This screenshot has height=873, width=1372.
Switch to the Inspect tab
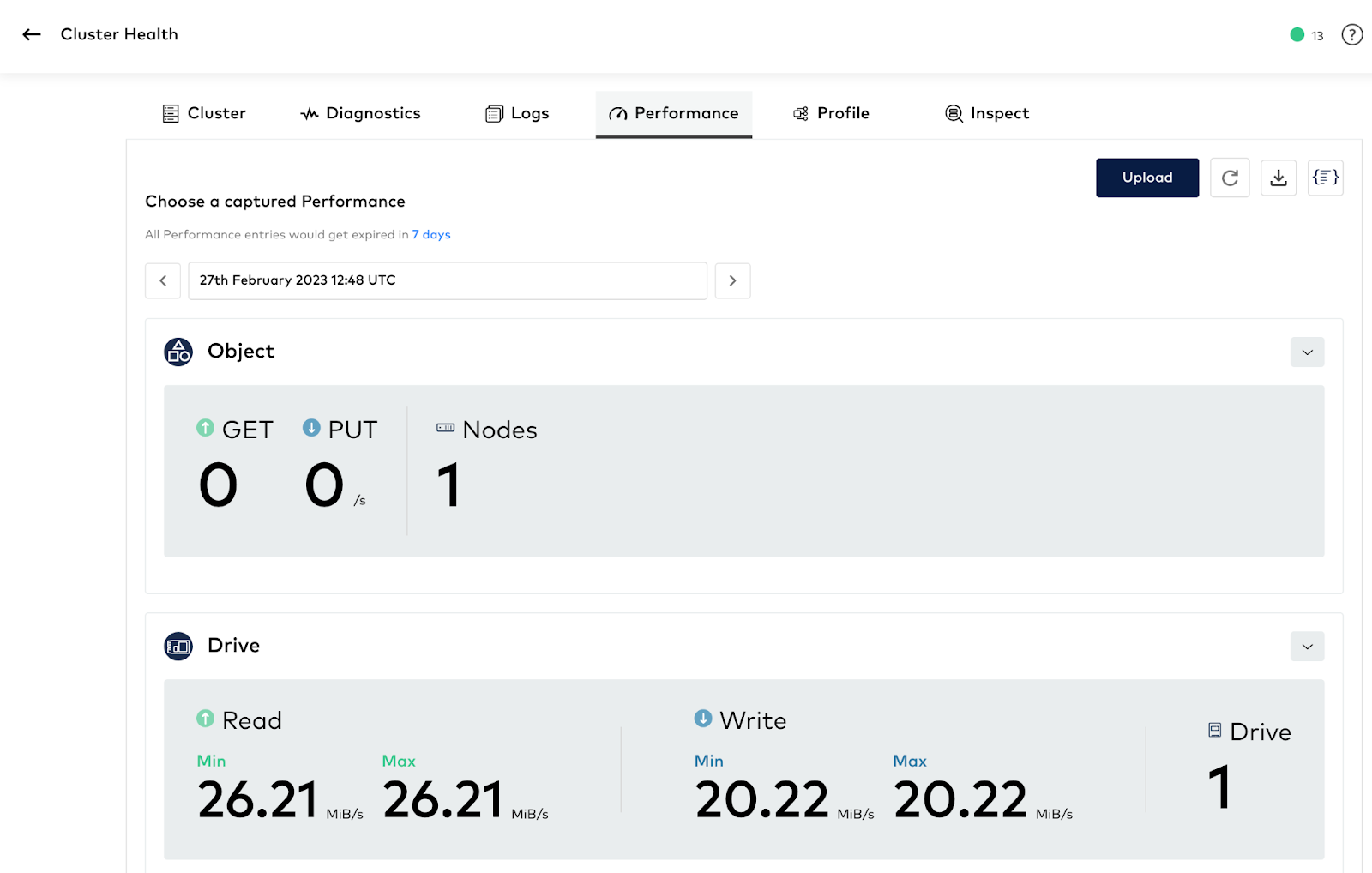987,113
